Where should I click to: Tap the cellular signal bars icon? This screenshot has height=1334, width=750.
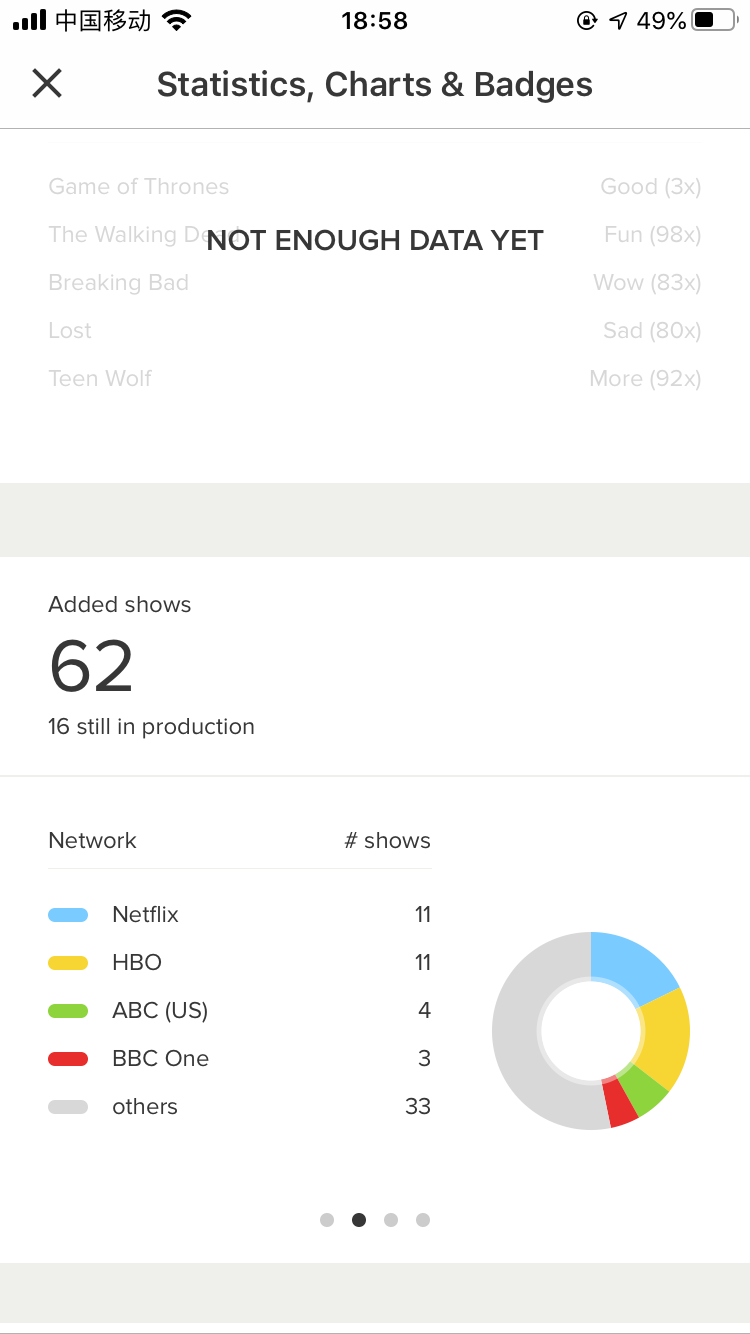click(30, 21)
